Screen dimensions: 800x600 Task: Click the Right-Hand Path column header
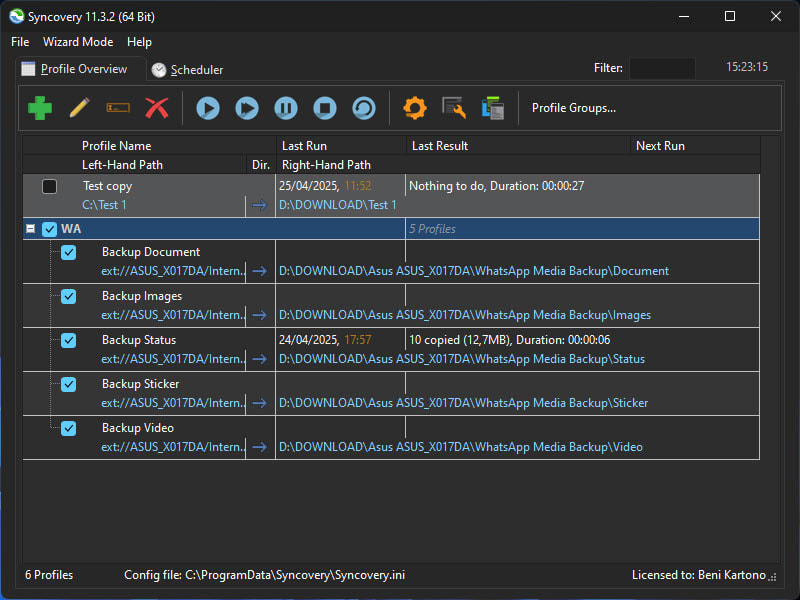[326, 165]
